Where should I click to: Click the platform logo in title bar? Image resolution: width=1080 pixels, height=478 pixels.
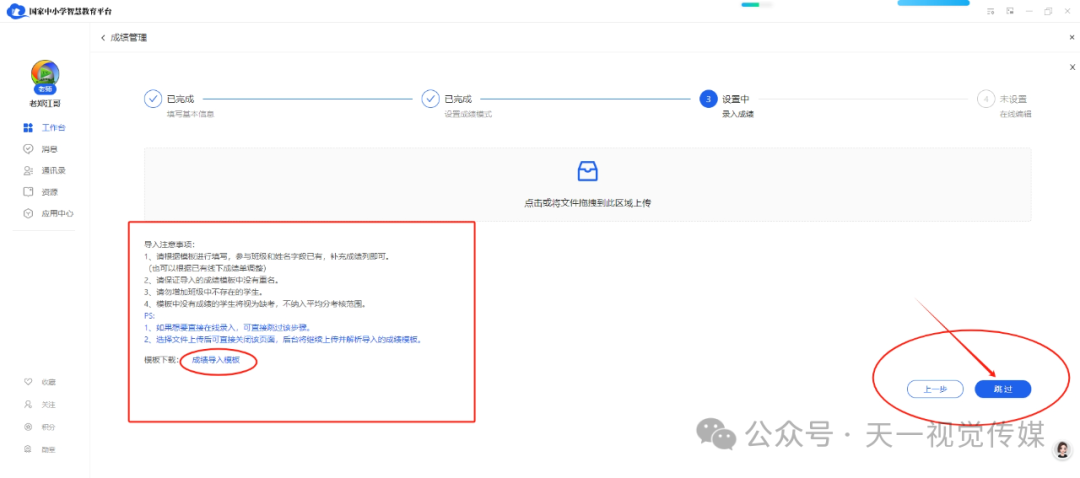point(15,11)
